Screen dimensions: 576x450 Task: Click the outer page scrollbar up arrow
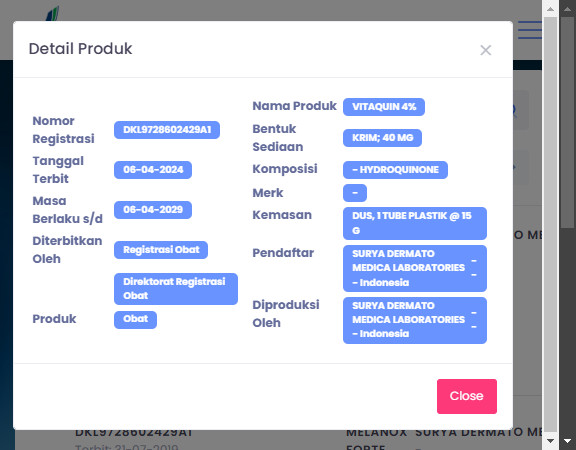coord(568,8)
